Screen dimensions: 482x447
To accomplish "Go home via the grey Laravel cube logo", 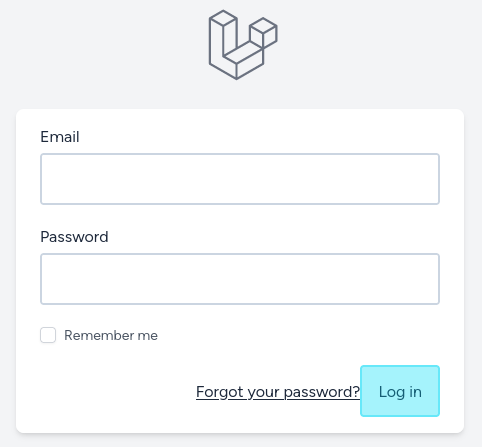I will pyautogui.click(x=243, y=45).
